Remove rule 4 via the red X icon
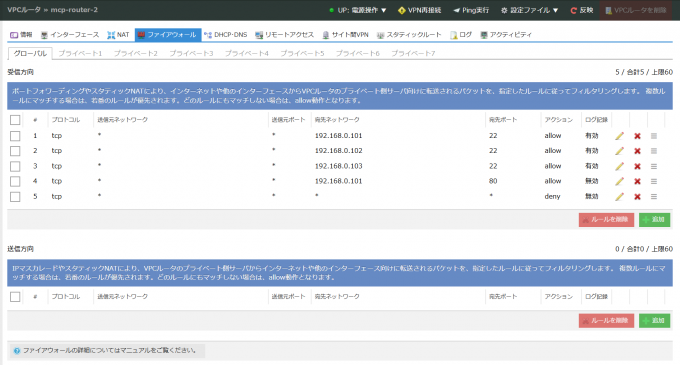The width and height of the screenshot is (680, 365). pos(637,182)
